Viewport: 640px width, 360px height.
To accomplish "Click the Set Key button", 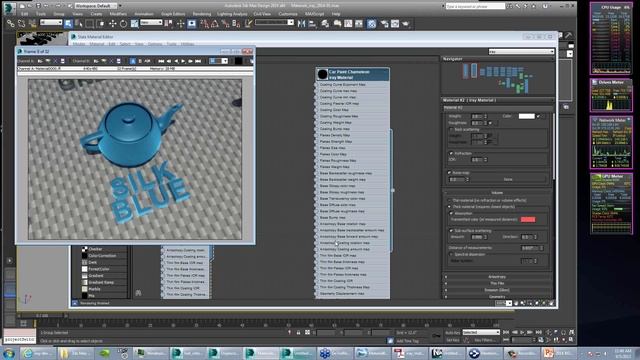I will 453,340.
